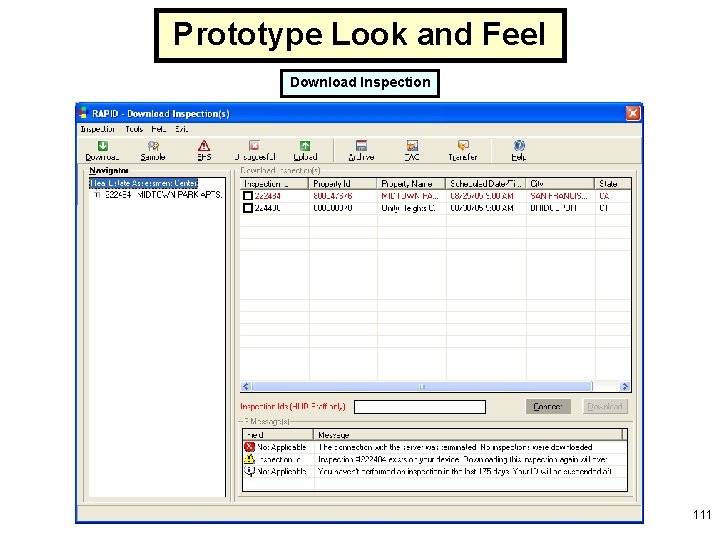Screen dimensions: 720x540
Task: Select Real Estate Assessment Center tree root
Action: coord(144,183)
